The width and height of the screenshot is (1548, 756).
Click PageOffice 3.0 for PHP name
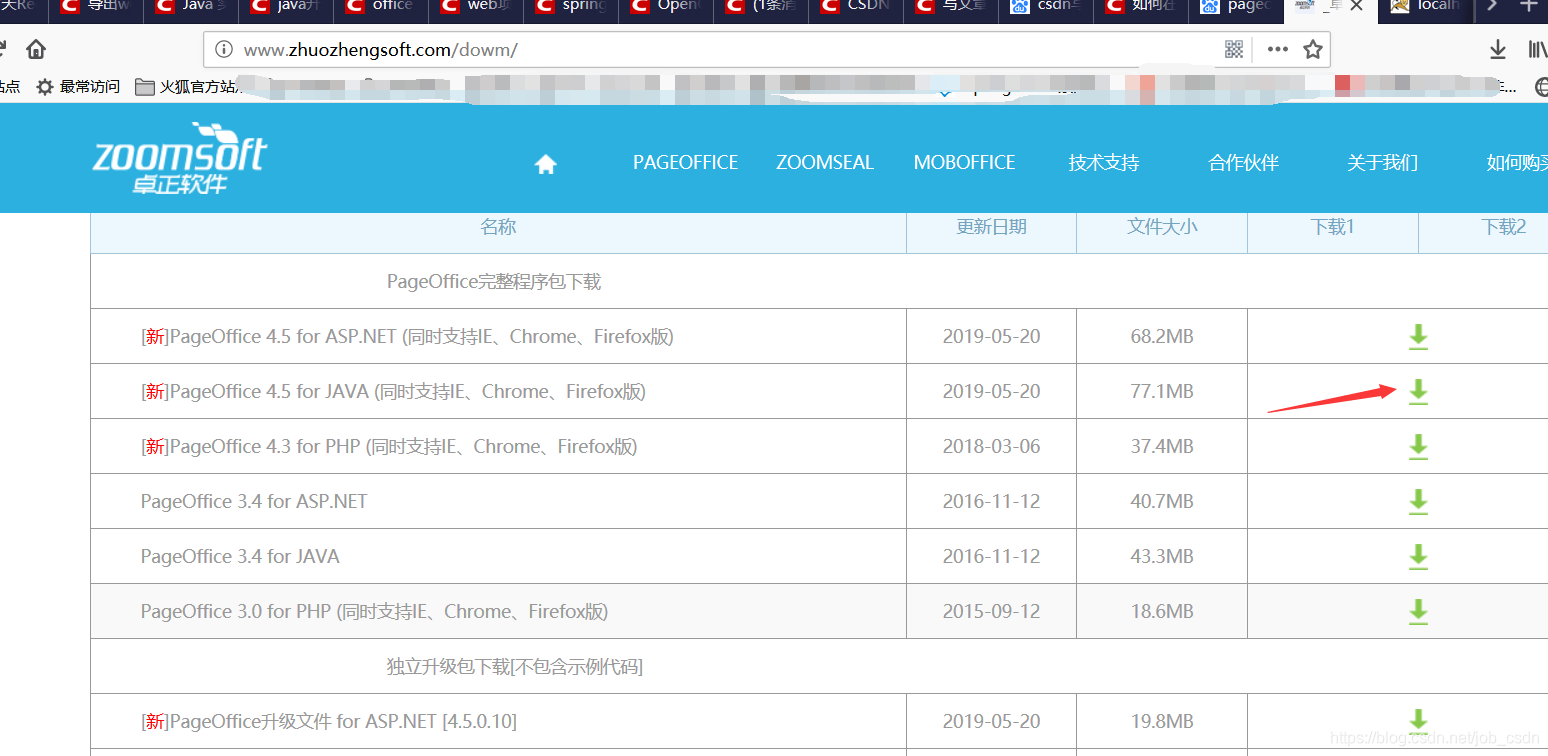[x=374, y=612]
